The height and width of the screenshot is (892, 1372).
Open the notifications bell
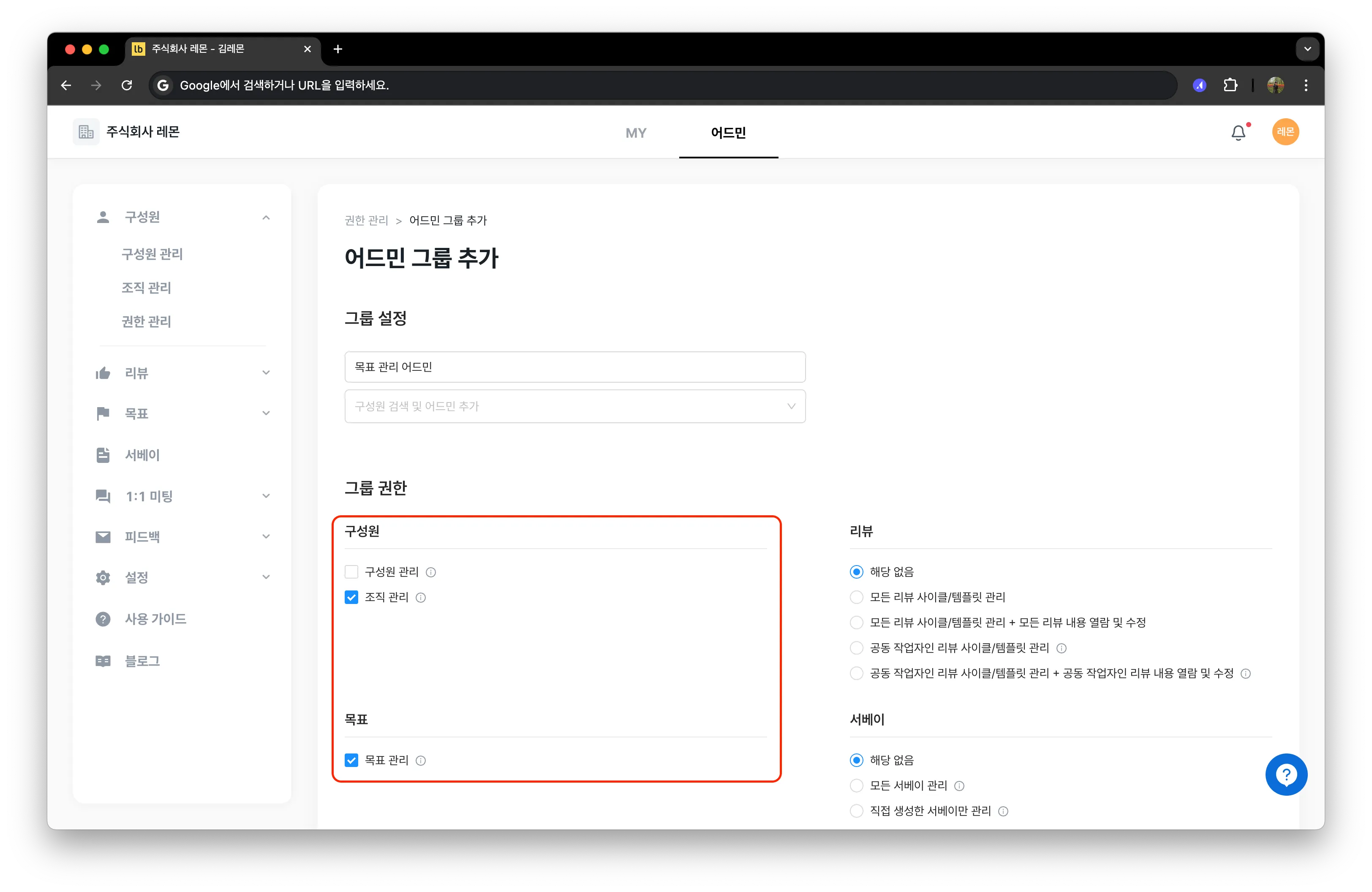tap(1238, 133)
